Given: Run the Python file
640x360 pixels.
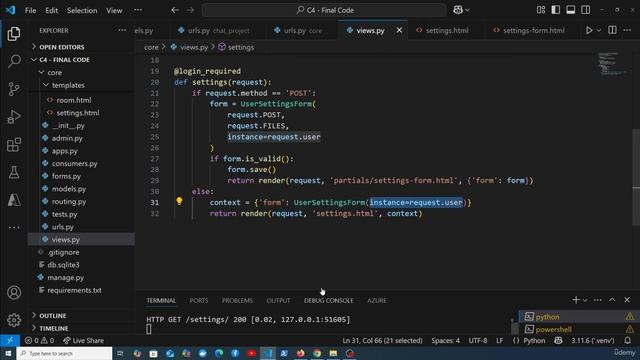Looking at the screenshot, I should tap(589, 30).
